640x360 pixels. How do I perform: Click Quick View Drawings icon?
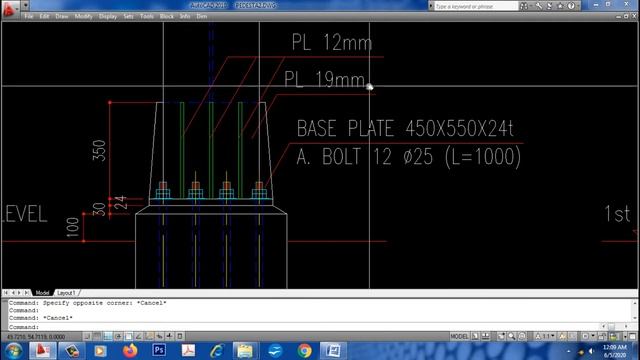486,336
